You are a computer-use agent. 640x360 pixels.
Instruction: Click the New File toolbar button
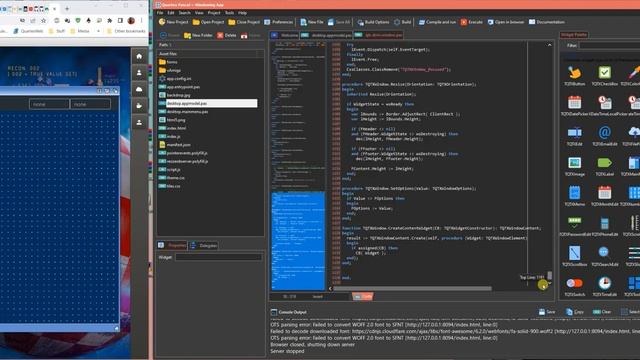coord(312,22)
